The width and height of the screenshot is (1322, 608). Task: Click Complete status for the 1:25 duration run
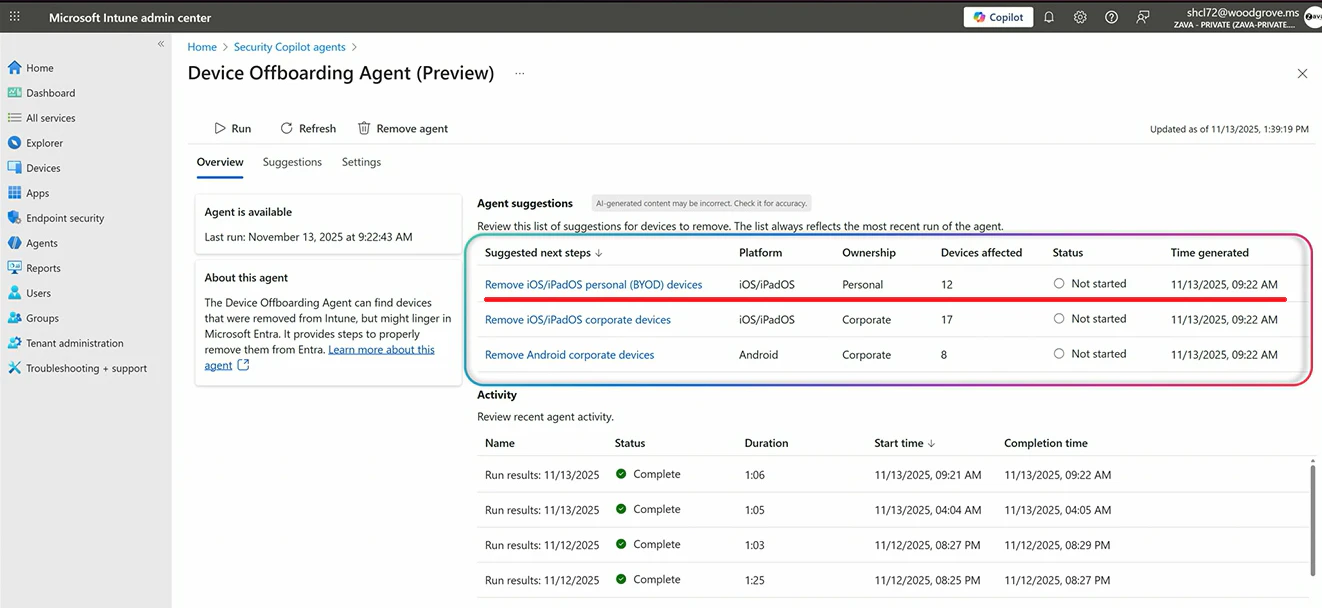(648, 579)
